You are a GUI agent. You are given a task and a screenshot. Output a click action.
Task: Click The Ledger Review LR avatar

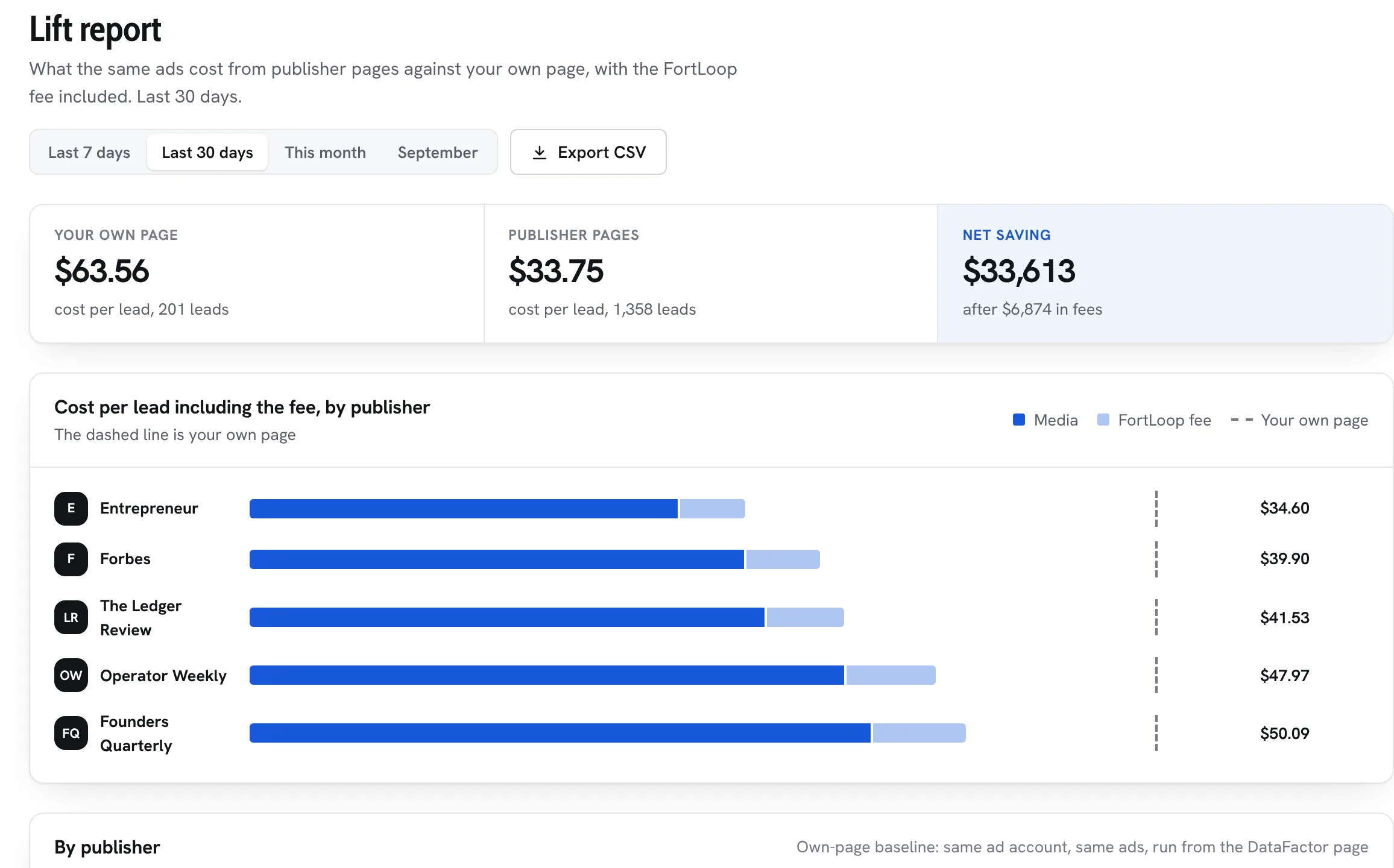coord(71,617)
